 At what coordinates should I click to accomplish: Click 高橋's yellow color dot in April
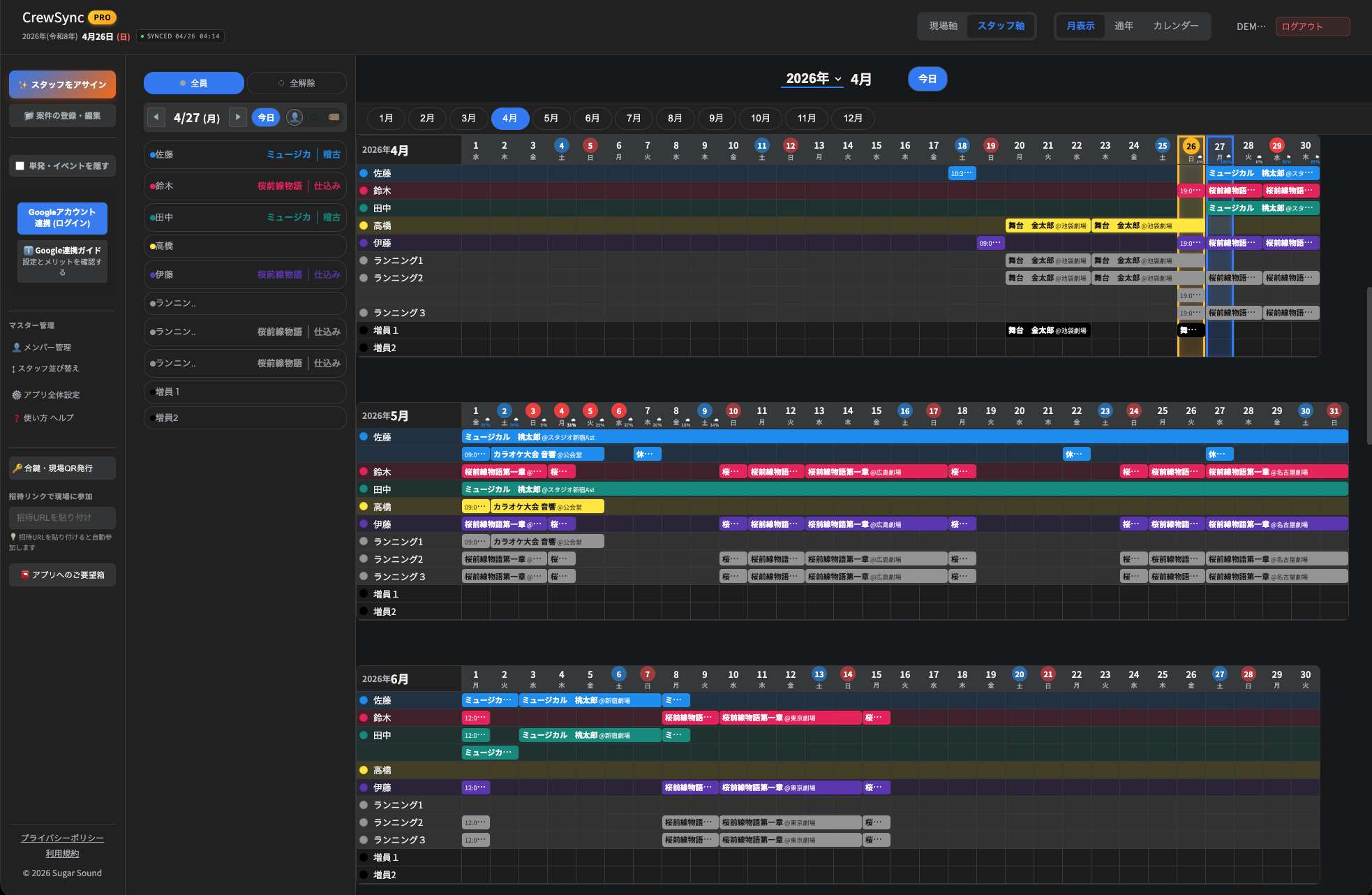(x=364, y=225)
